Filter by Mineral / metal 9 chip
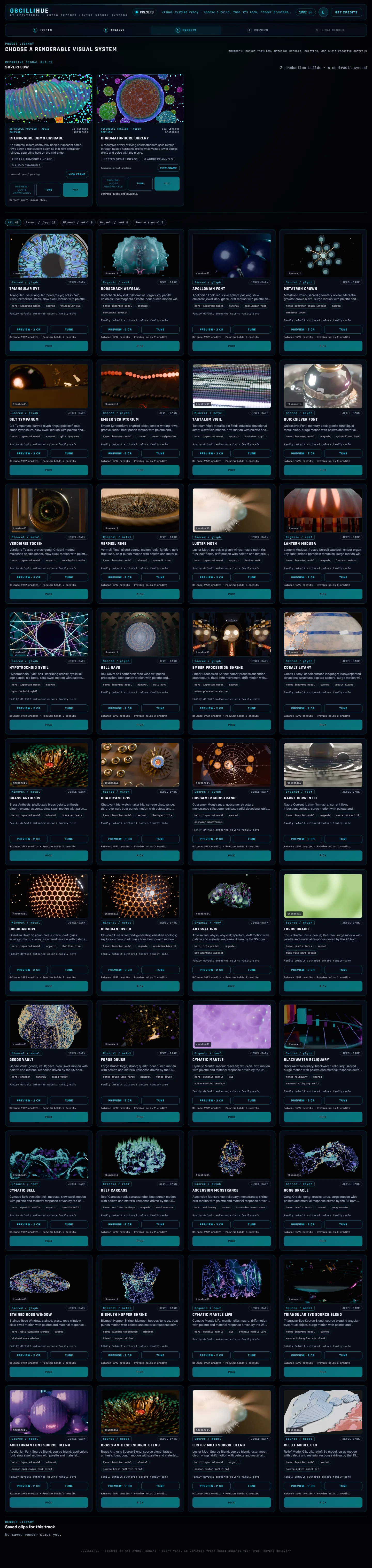The image size is (372, 1568). point(78,222)
